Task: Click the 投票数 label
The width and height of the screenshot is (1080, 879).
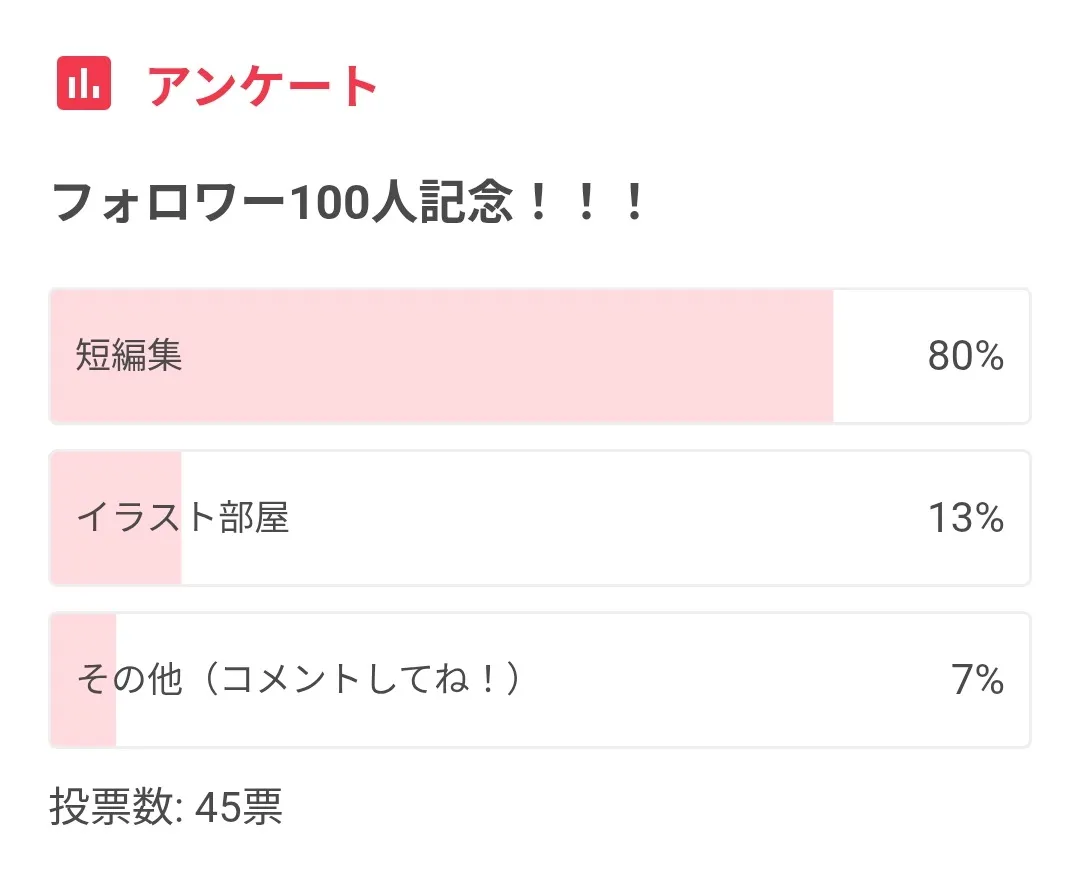Action: pyautogui.click(x=114, y=806)
